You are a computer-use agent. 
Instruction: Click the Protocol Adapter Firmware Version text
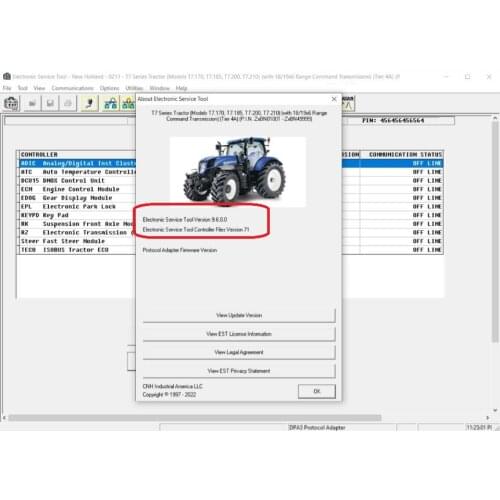pos(180,250)
